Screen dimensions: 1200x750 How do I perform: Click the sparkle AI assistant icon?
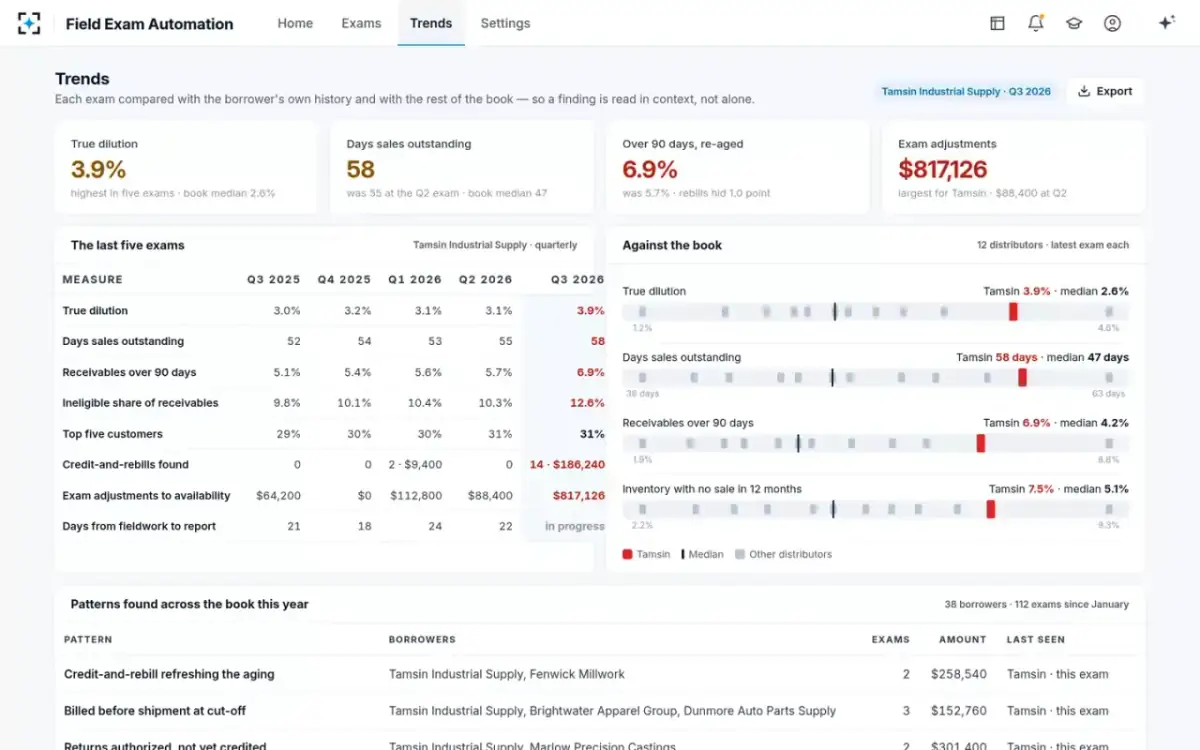pos(1166,23)
